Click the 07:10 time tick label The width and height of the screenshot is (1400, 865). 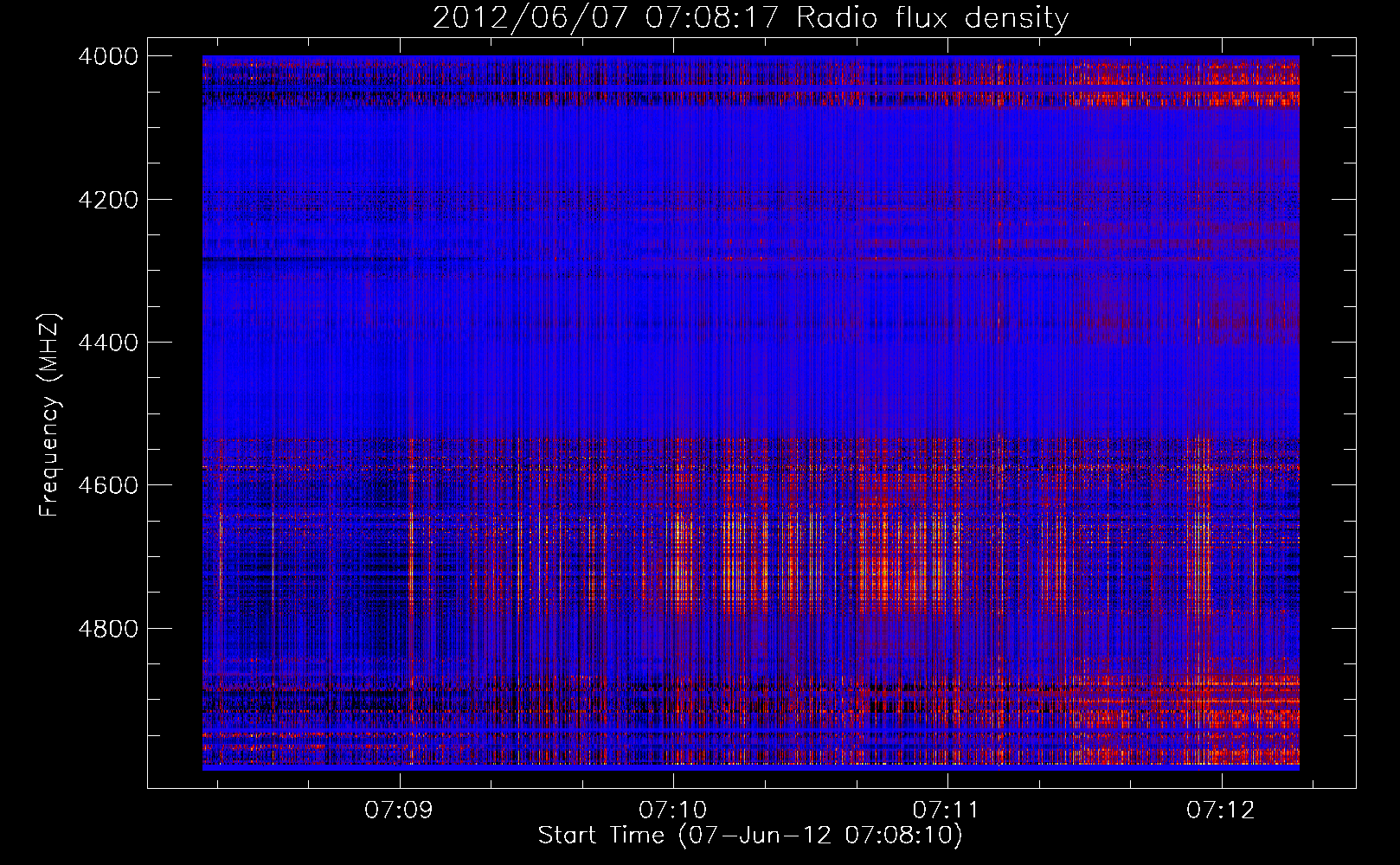tap(673, 811)
